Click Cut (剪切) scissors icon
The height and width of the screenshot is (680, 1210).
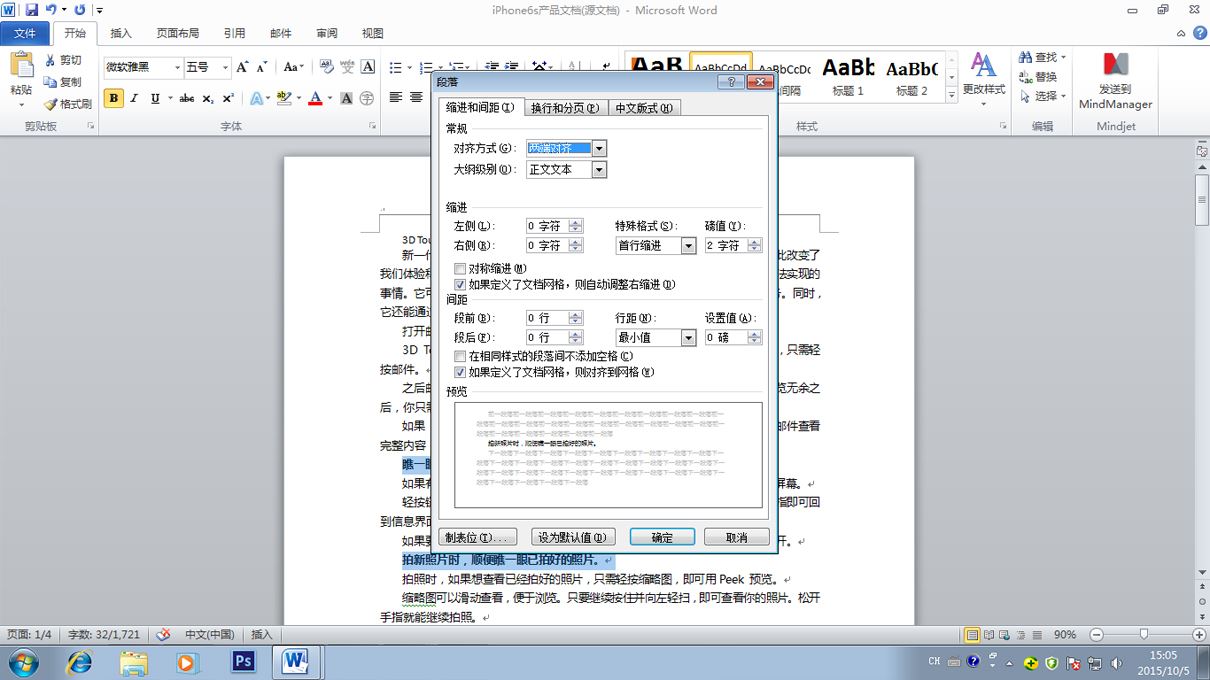coord(50,61)
